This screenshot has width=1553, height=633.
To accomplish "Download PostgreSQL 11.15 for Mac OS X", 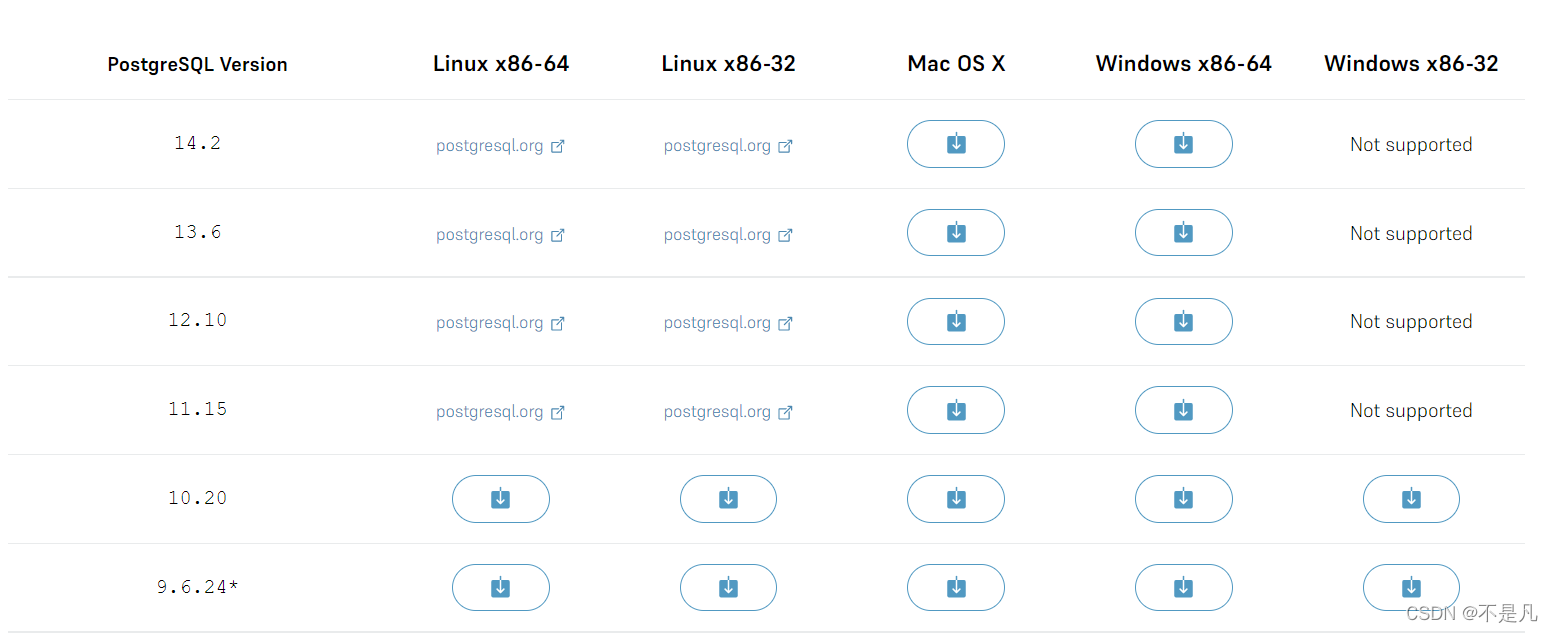I will coord(955,410).
